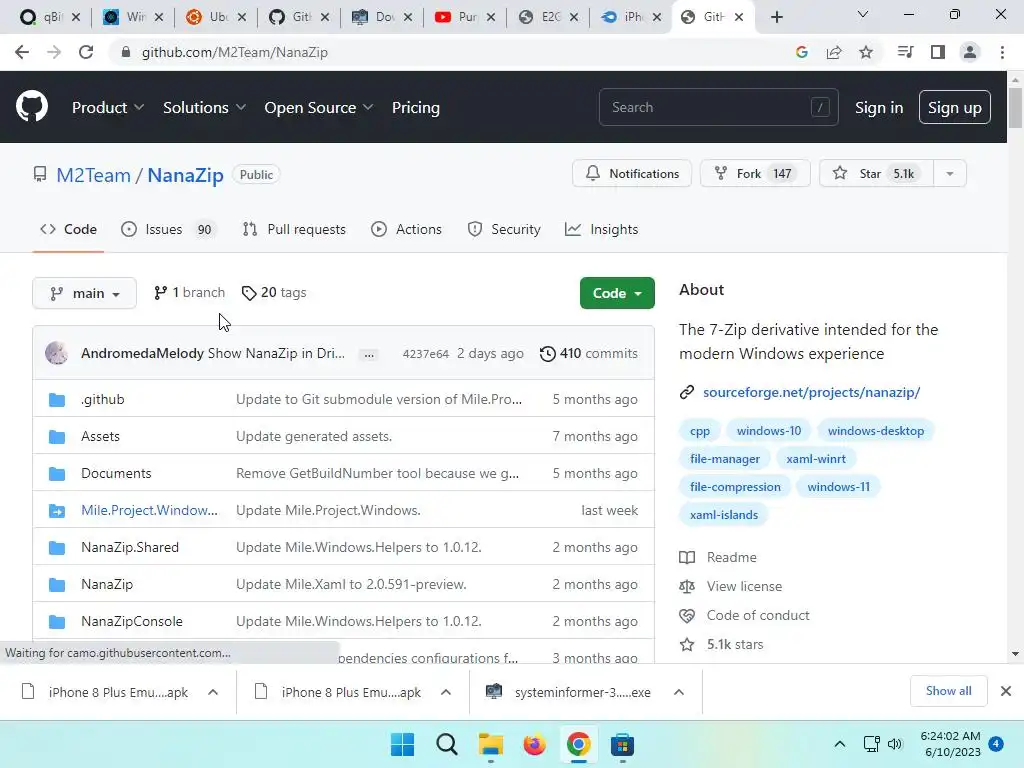The width and height of the screenshot is (1024, 768).
Task: View 20 tags
Action: coord(274,293)
